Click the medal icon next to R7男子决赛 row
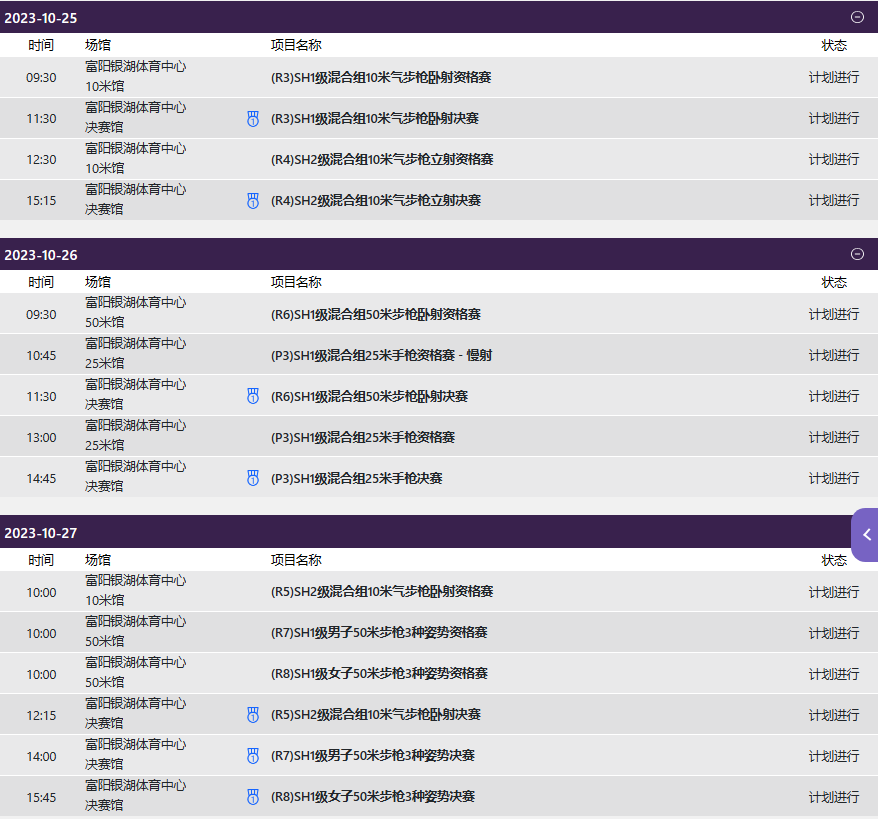The image size is (878, 819). [253, 756]
